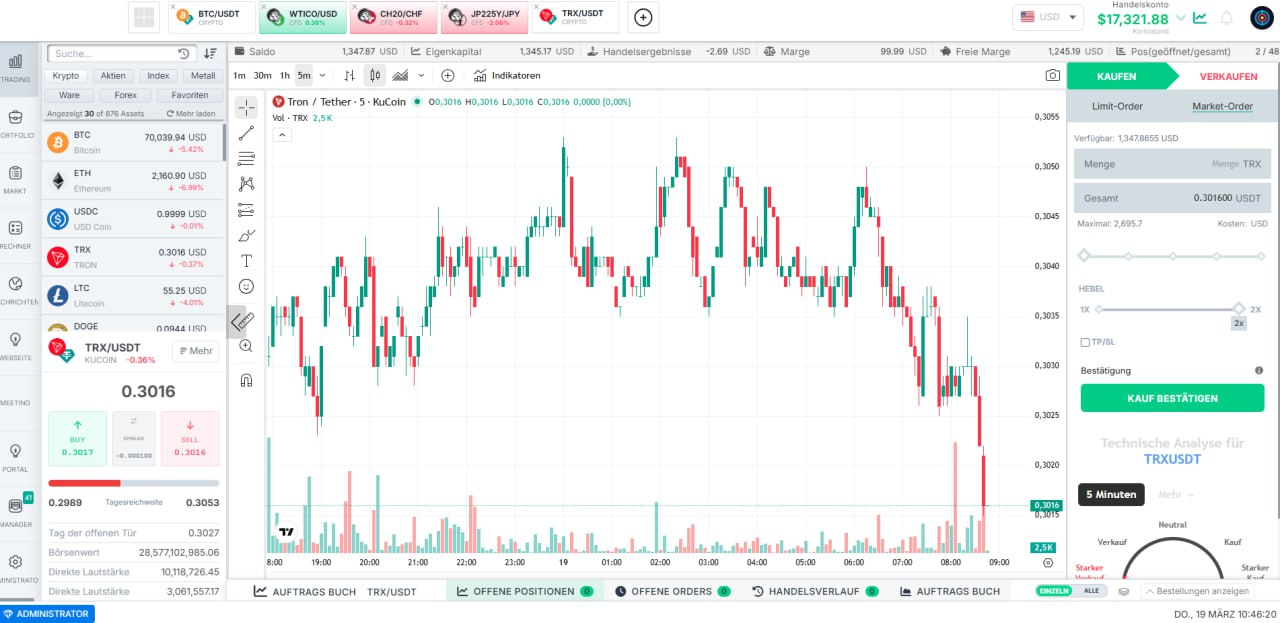Activate the magnet snapping tool

pyautogui.click(x=246, y=380)
